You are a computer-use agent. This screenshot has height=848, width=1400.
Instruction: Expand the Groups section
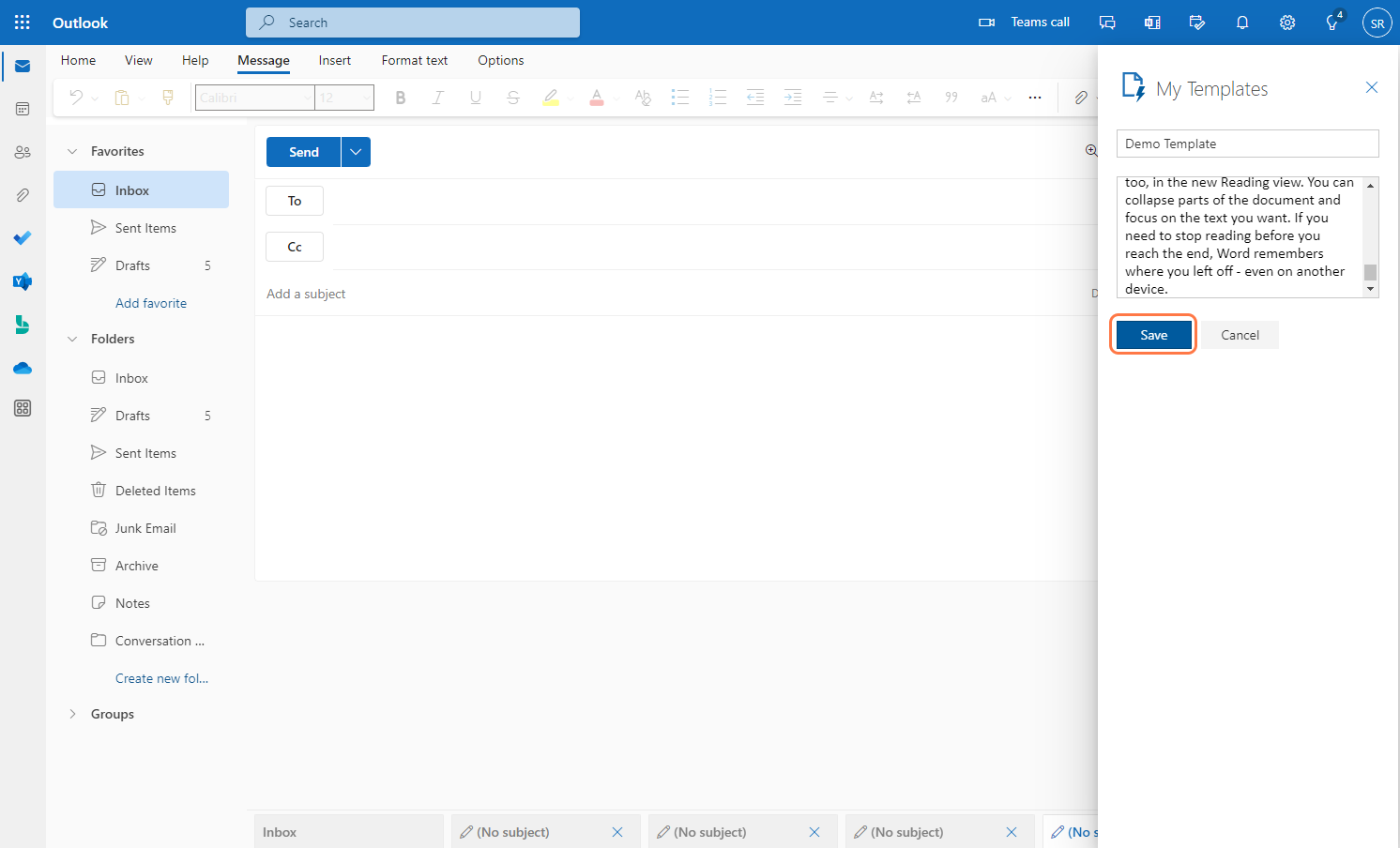coord(72,714)
